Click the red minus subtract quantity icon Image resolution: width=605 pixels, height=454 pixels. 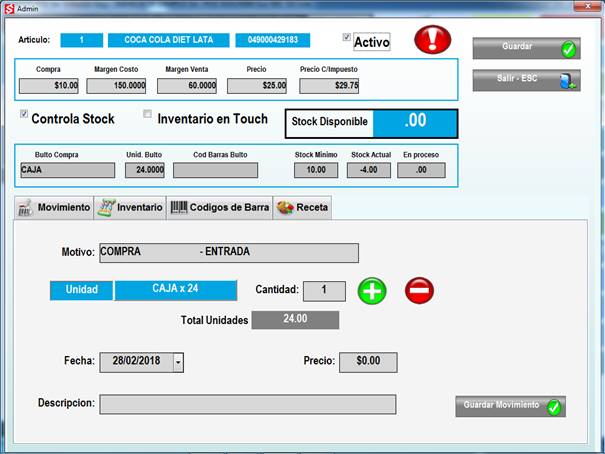[x=419, y=290]
